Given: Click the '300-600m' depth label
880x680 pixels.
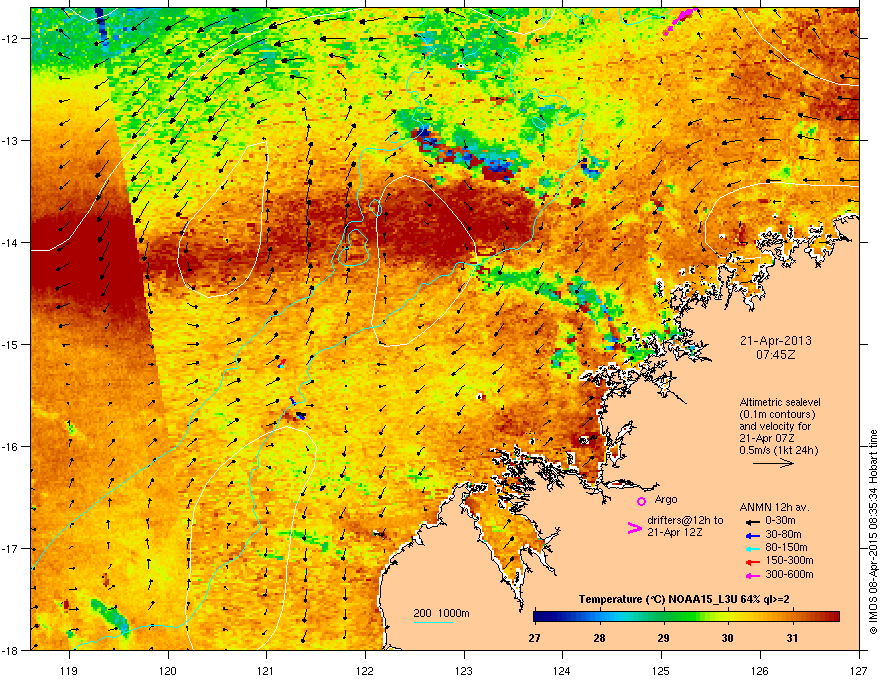Looking at the screenshot, I should click(x=789, y=574).
